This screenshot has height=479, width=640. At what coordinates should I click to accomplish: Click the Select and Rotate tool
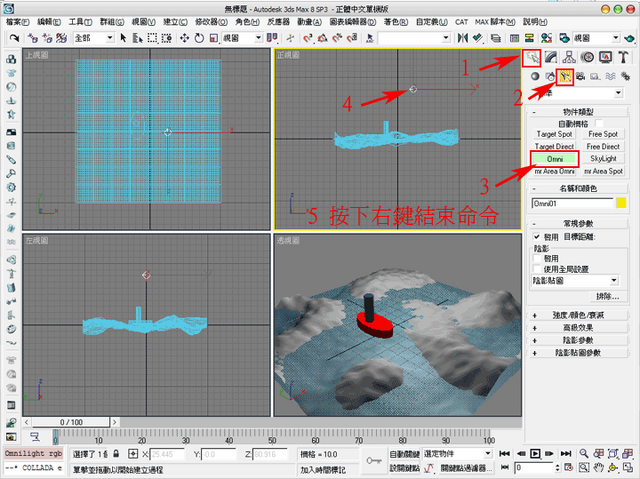coord(199,38)
